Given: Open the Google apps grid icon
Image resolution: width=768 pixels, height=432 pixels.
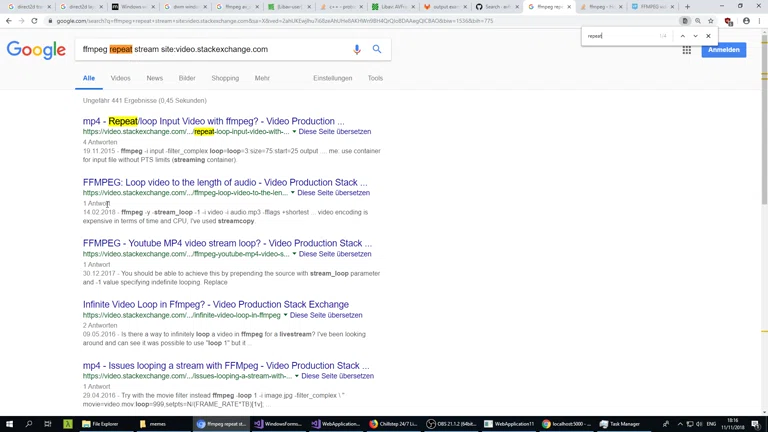Looking at the screenshot, I should (x=687, y=50).
